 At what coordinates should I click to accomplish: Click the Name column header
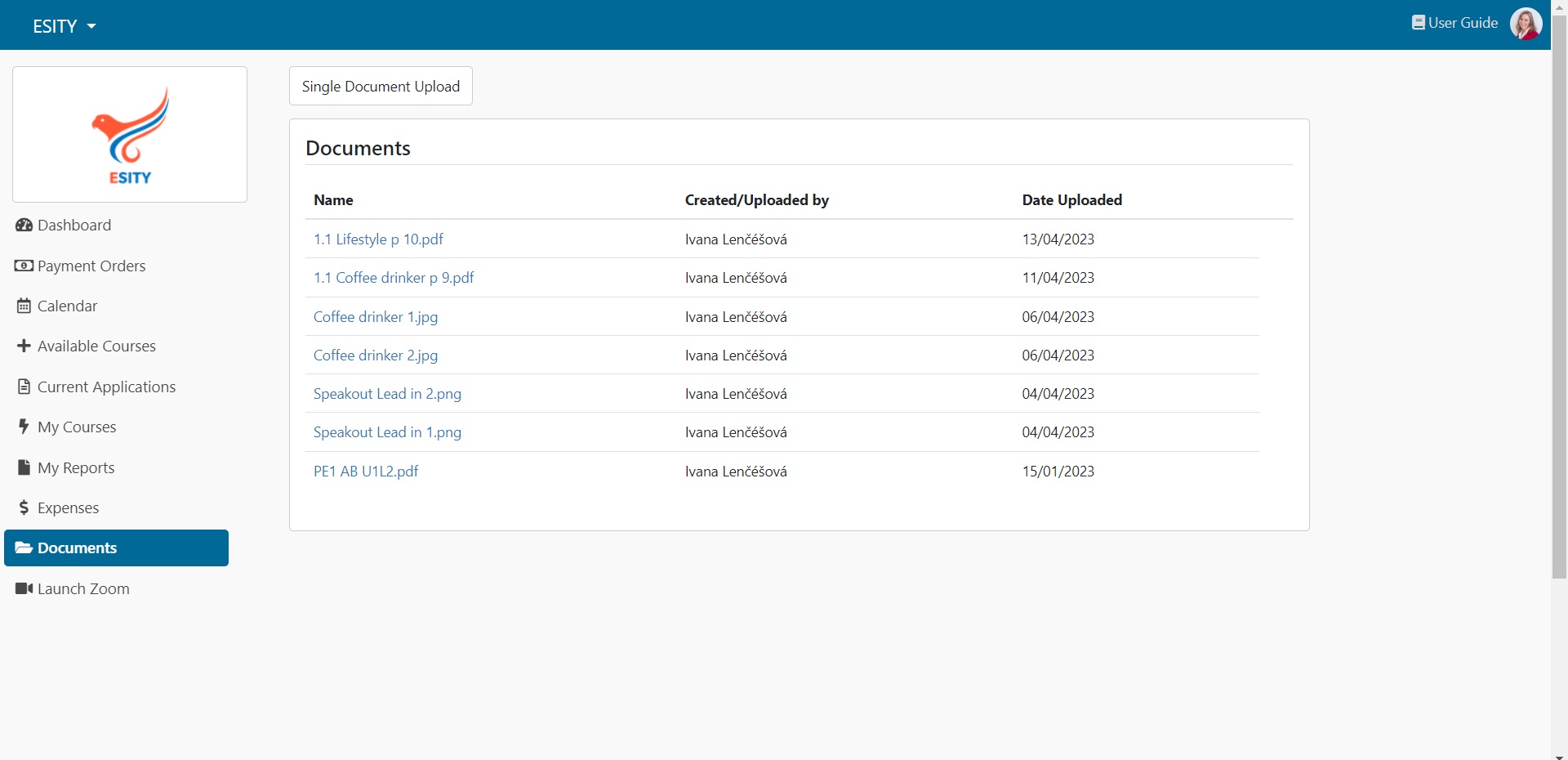[333, 200]
